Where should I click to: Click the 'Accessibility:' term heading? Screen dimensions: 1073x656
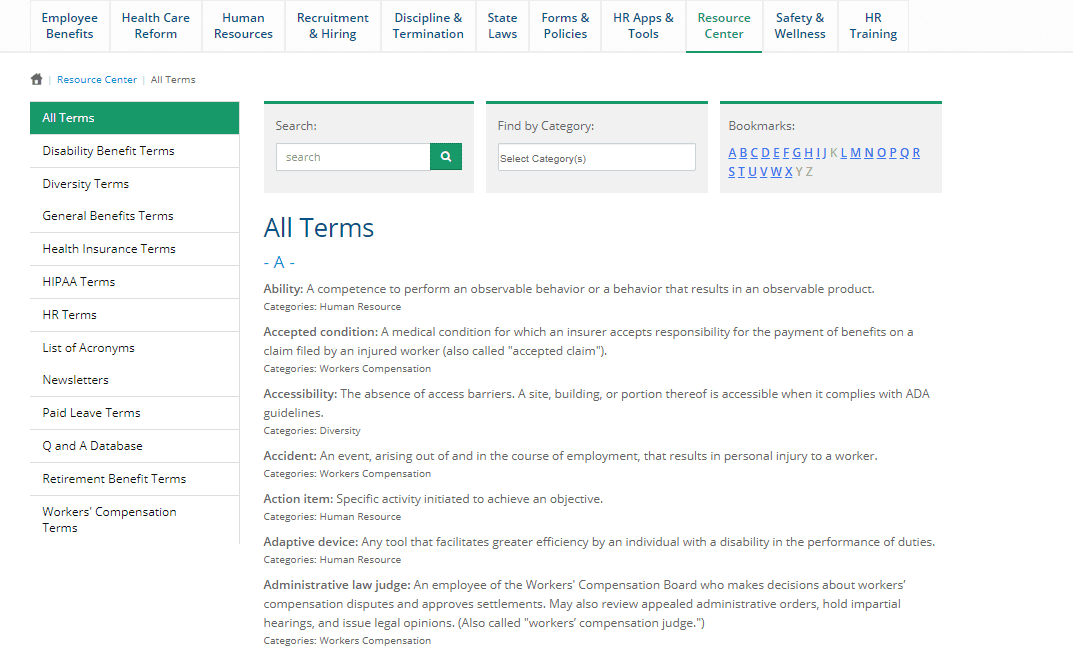pyautogui.click(x=300, y=394)
